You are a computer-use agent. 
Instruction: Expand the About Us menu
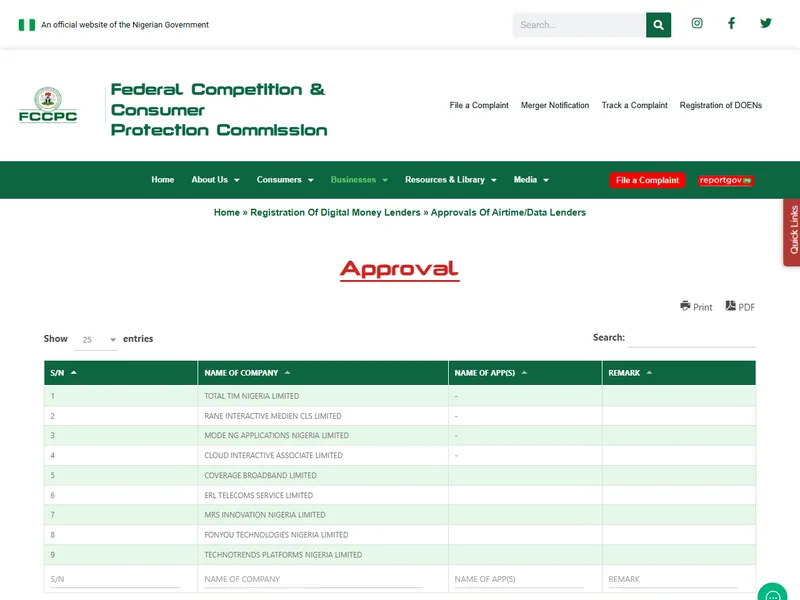coord(215,180)
